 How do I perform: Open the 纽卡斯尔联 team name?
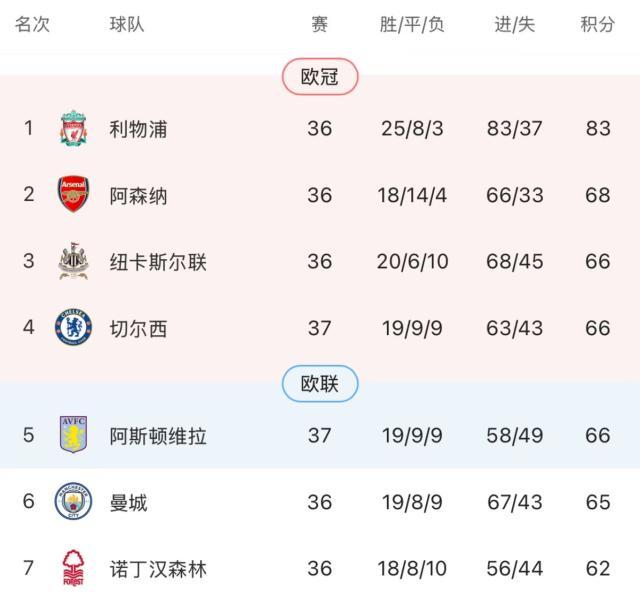[158, 262]
